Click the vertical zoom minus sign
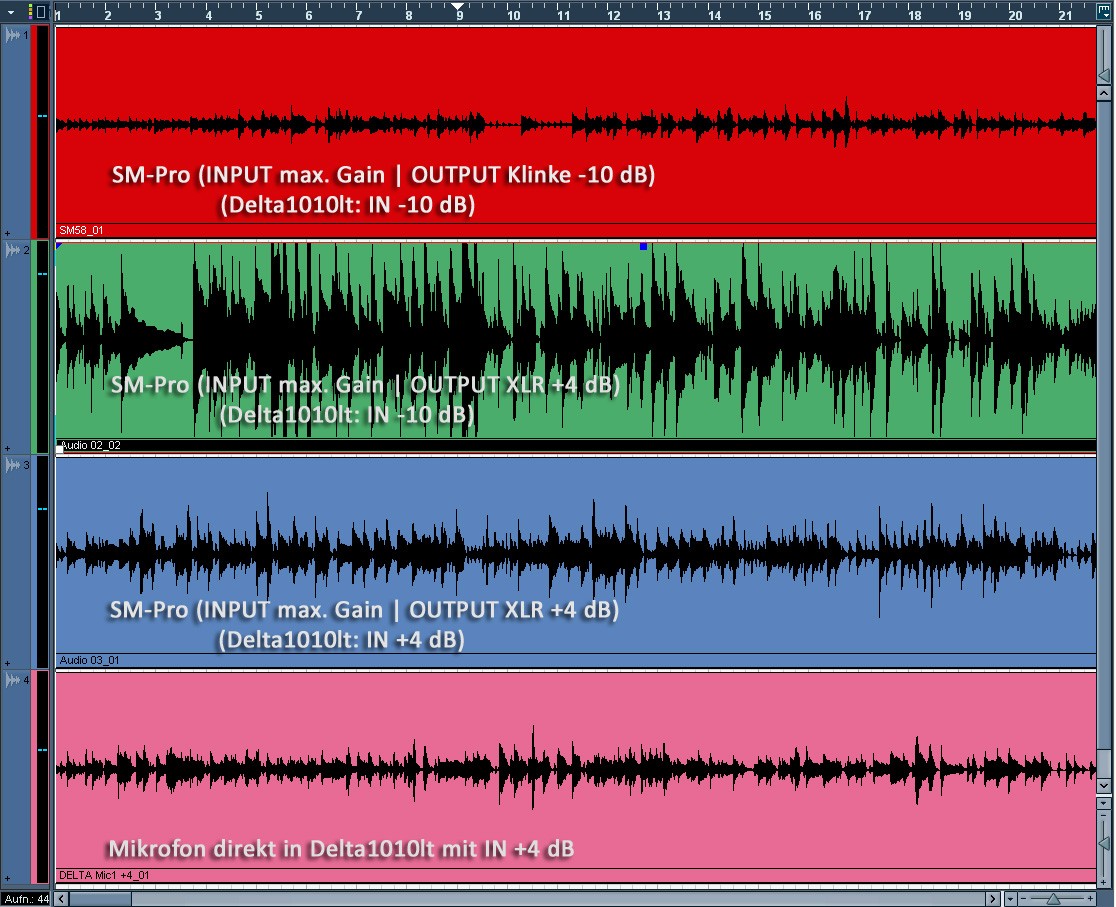The image size is (1116, 907). pyautogui.click(x=1104, y=815)
